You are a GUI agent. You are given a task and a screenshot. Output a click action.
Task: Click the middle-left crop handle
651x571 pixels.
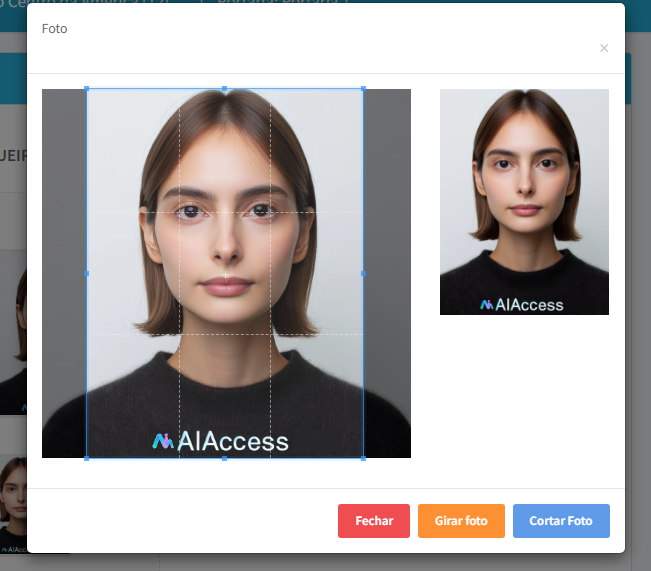click(x=87, y=273)
